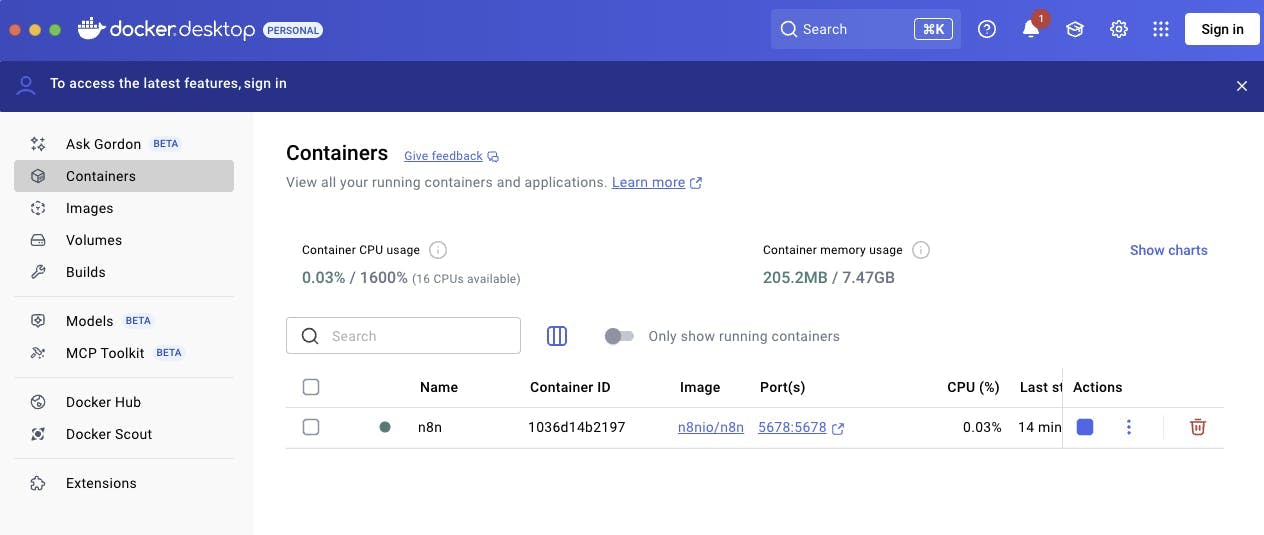Open the n8nio/n8n image link
This screenshot has height=535, width=1264.
pyautogui.click(x=711, y=427)
